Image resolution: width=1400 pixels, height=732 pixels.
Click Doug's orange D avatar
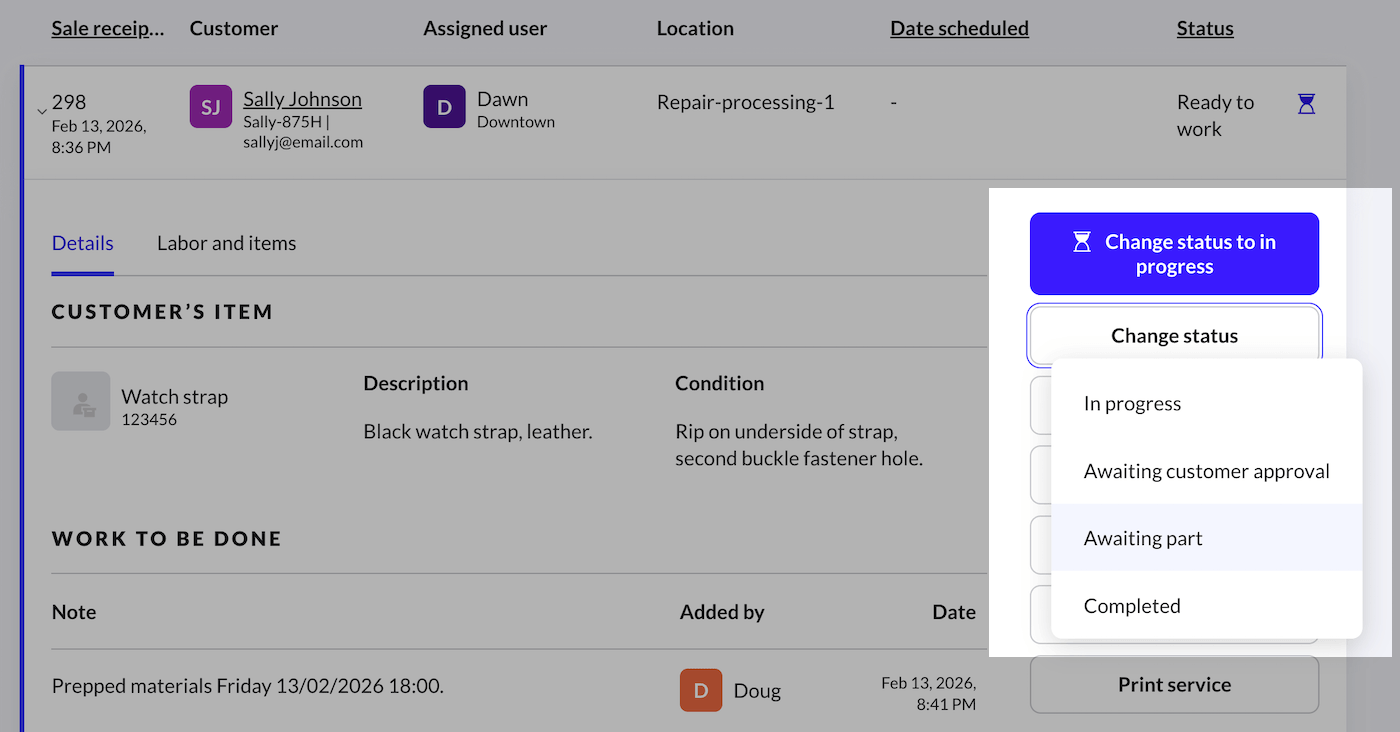(701, 690)
